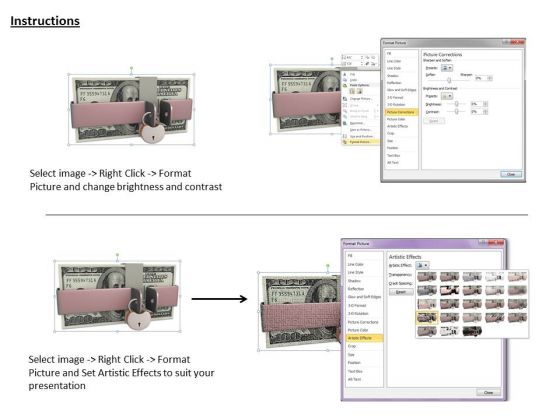
Task: Select the pencil sketch white effect thumbnail
Action: click(x=495, y=276)
